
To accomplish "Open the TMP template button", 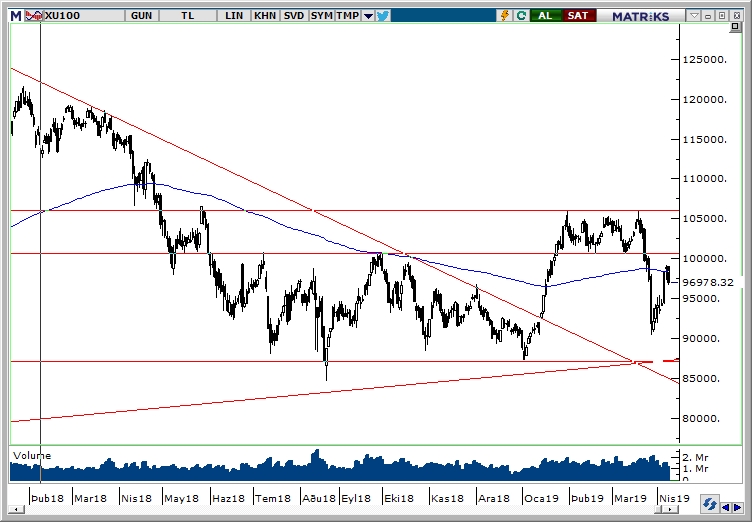I will pyautogui.click(x=347, y=15).
